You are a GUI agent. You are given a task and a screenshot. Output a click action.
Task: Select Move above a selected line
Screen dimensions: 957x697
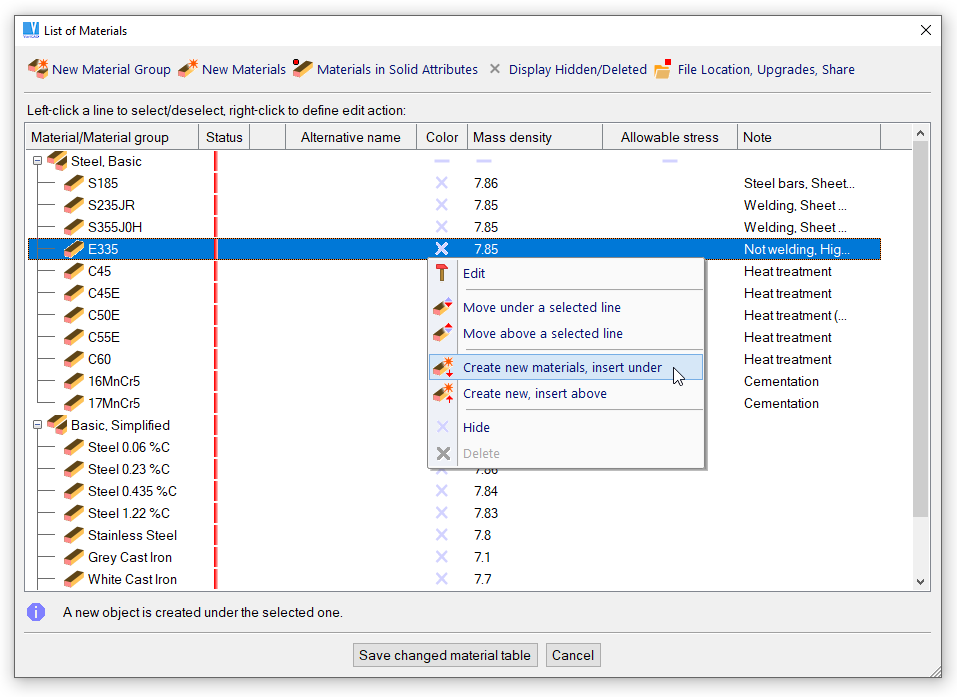pos(542,333)
